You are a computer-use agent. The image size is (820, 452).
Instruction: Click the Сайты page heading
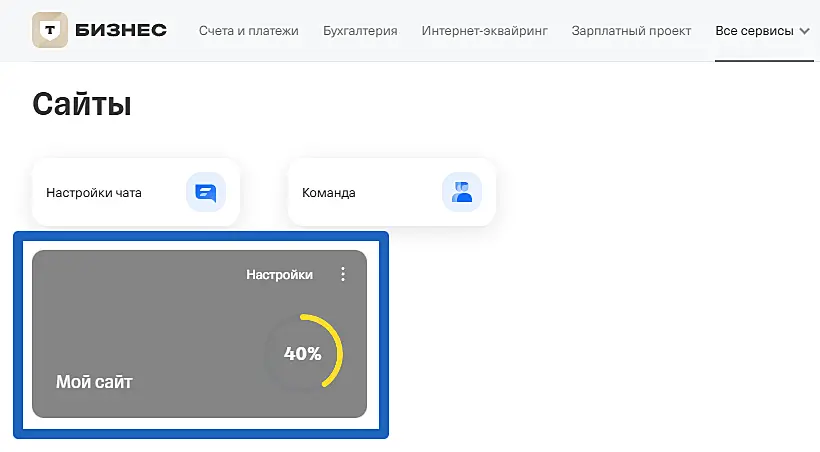point(82,104)
